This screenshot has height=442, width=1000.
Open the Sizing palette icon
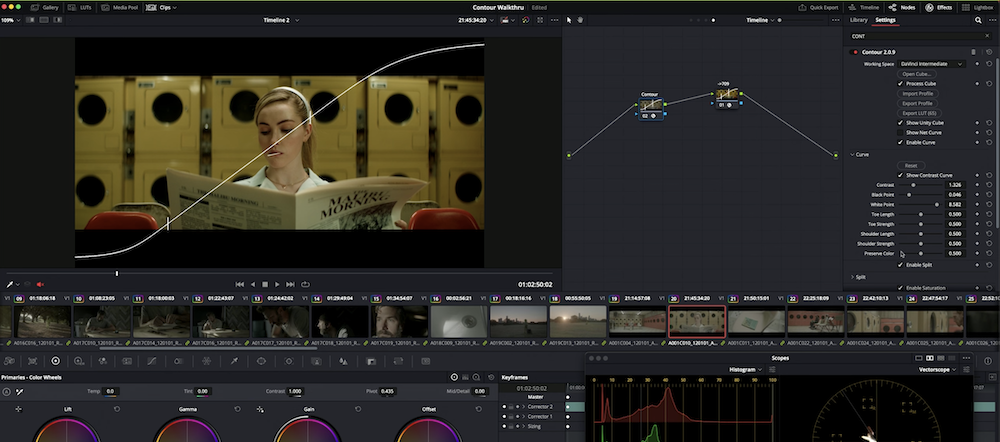[399, 361]
